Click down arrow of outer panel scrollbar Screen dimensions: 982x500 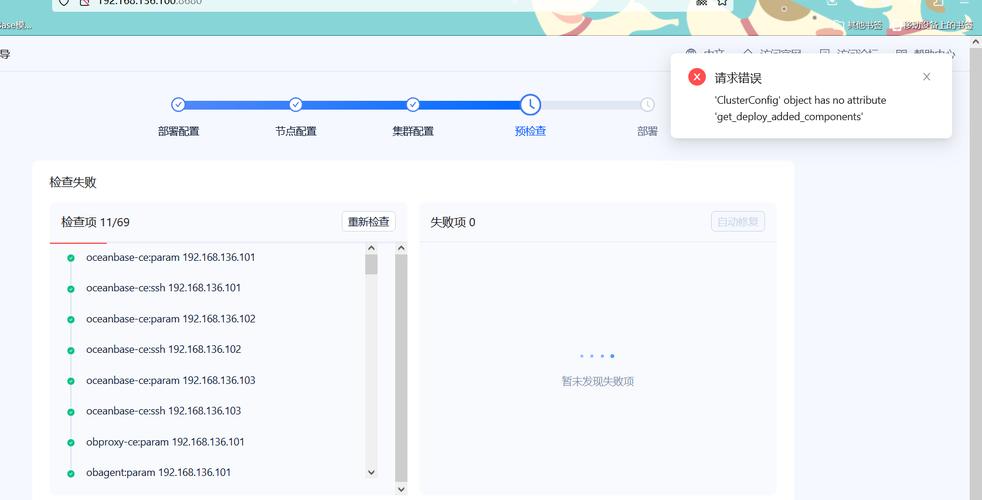(x=401, y=489)
